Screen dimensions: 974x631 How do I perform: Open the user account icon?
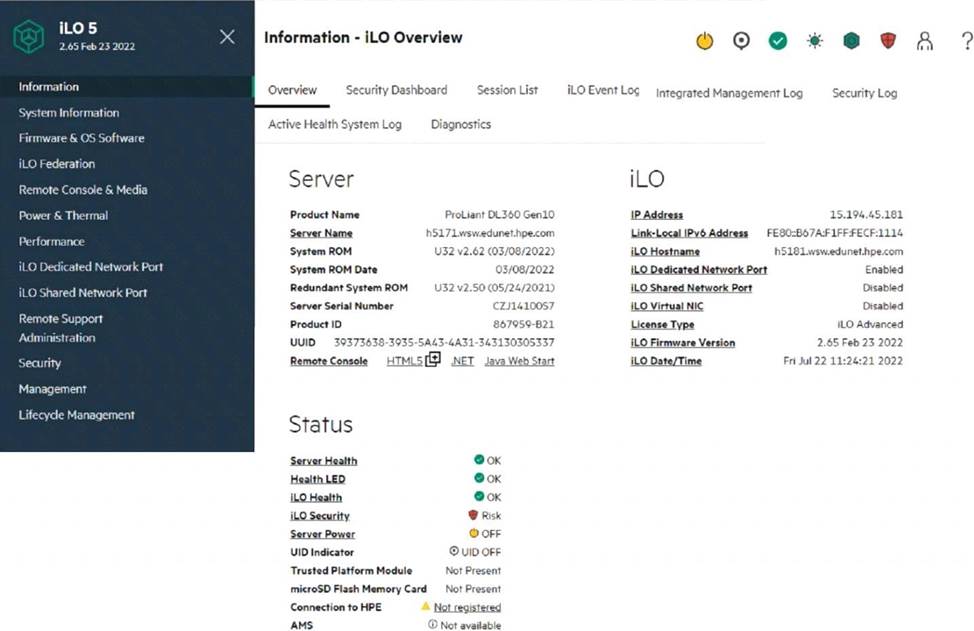[925, 41]
